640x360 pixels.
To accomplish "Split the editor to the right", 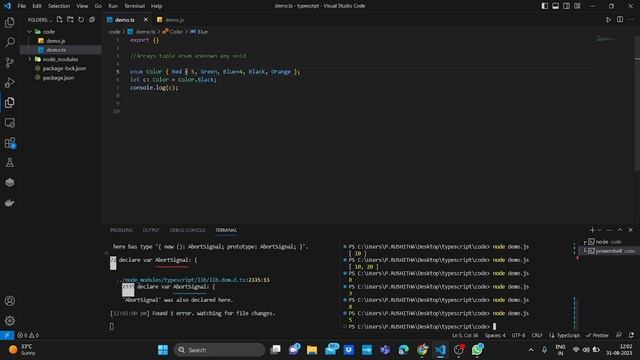I will [620, 20].
